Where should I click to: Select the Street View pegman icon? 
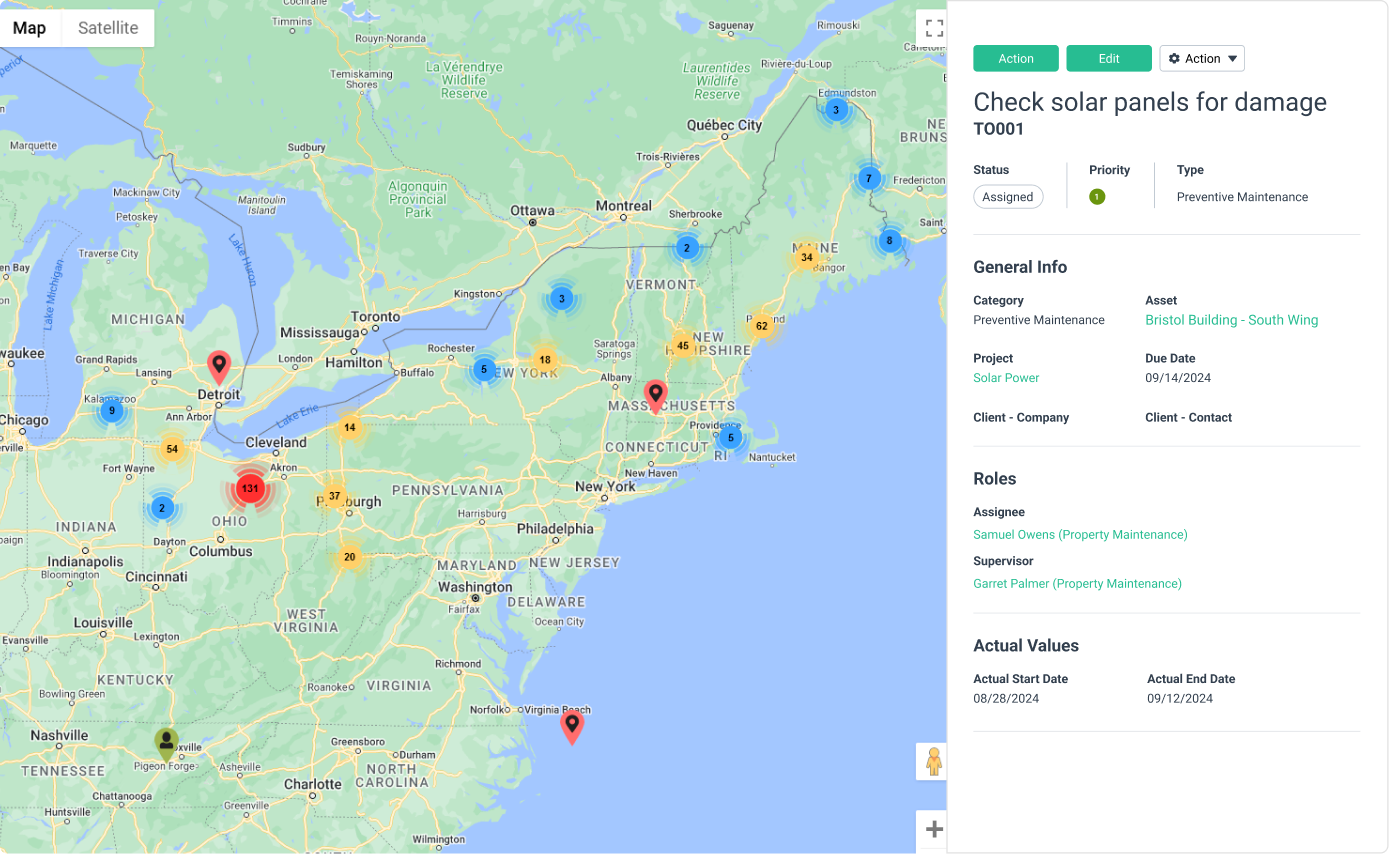[933, 762]
